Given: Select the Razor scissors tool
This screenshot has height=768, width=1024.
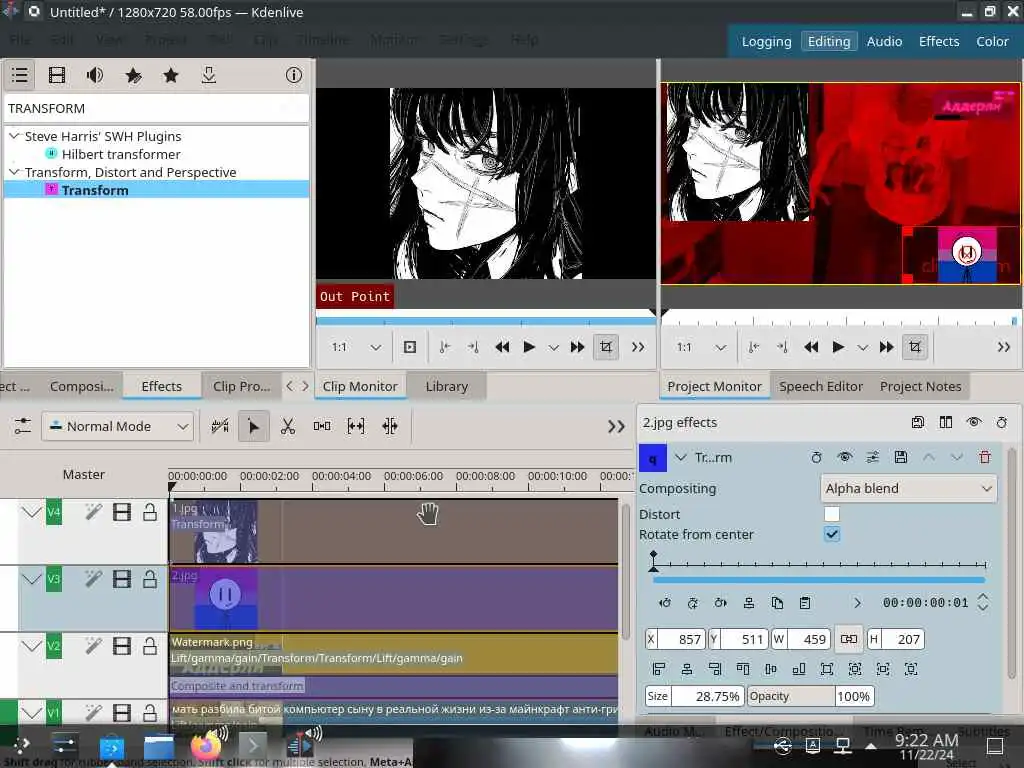Looking at the screenshot, I should click(x=287, y=426).
